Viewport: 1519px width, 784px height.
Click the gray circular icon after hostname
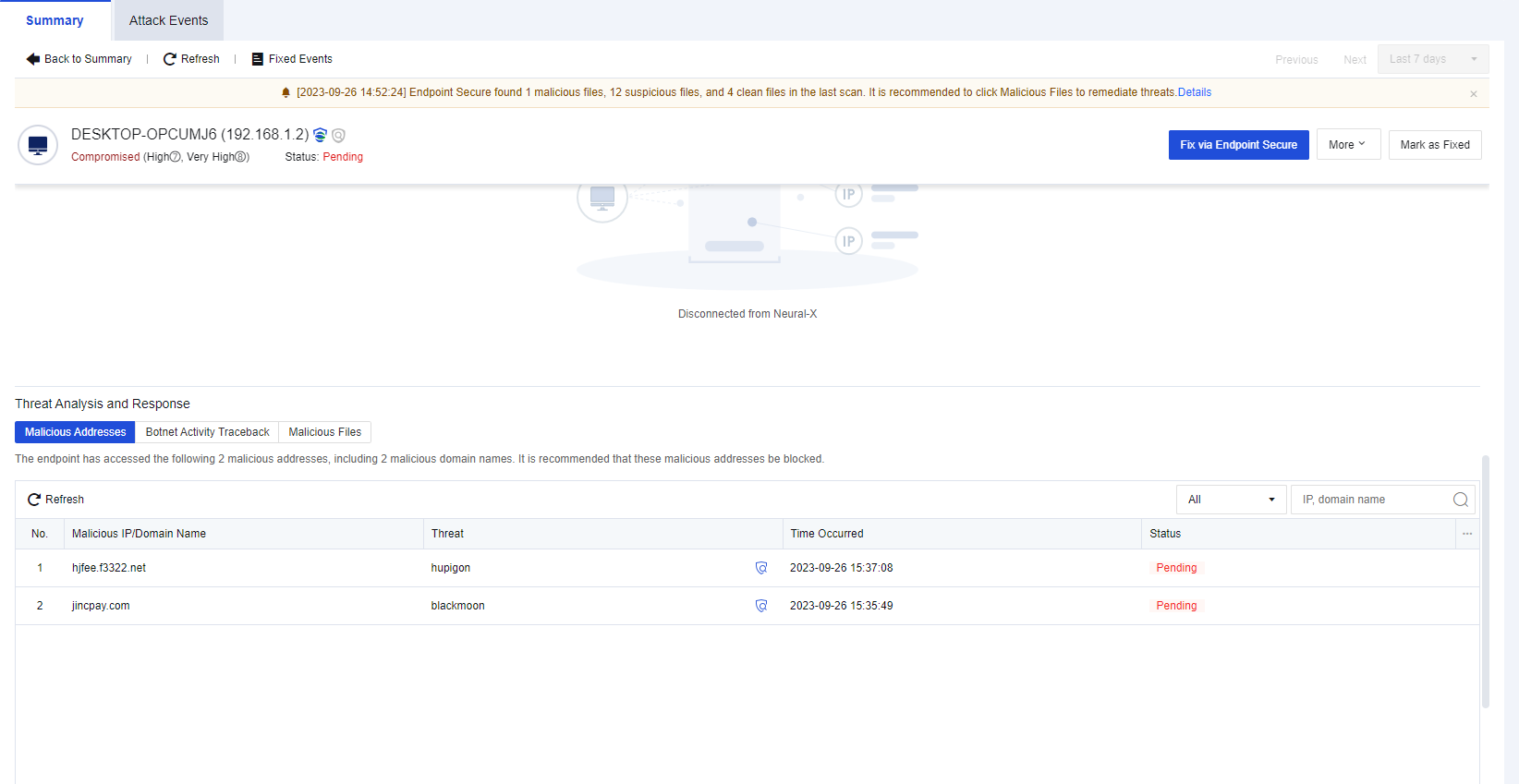(x=339, y=136)
